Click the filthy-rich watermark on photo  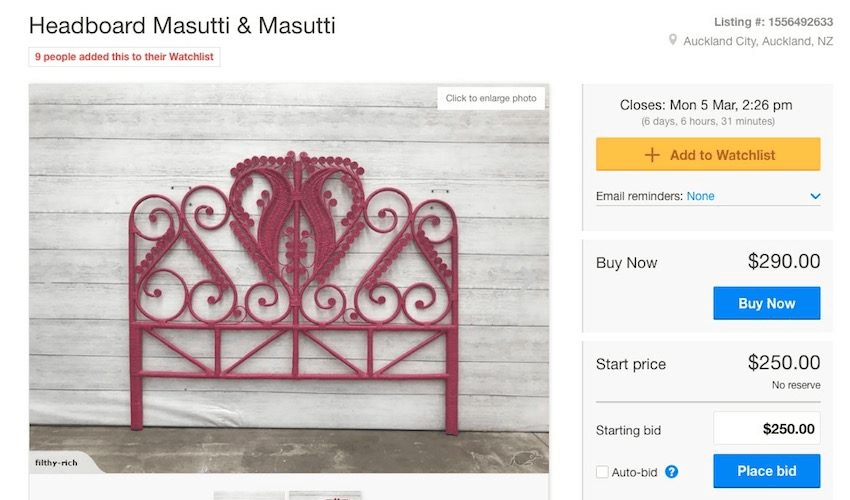[58, 462]
